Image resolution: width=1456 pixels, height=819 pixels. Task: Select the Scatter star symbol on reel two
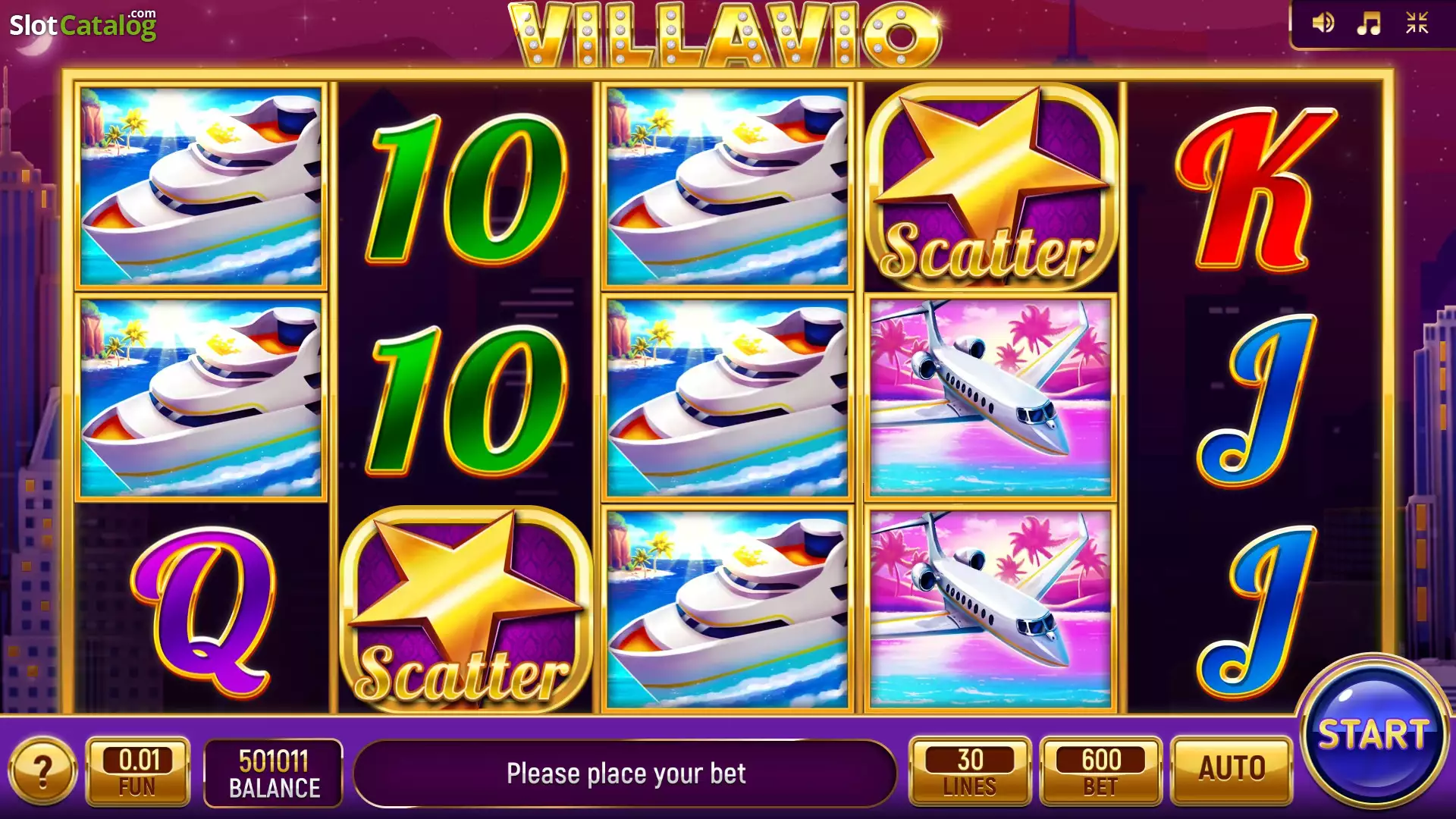click(x=465, y=610)
